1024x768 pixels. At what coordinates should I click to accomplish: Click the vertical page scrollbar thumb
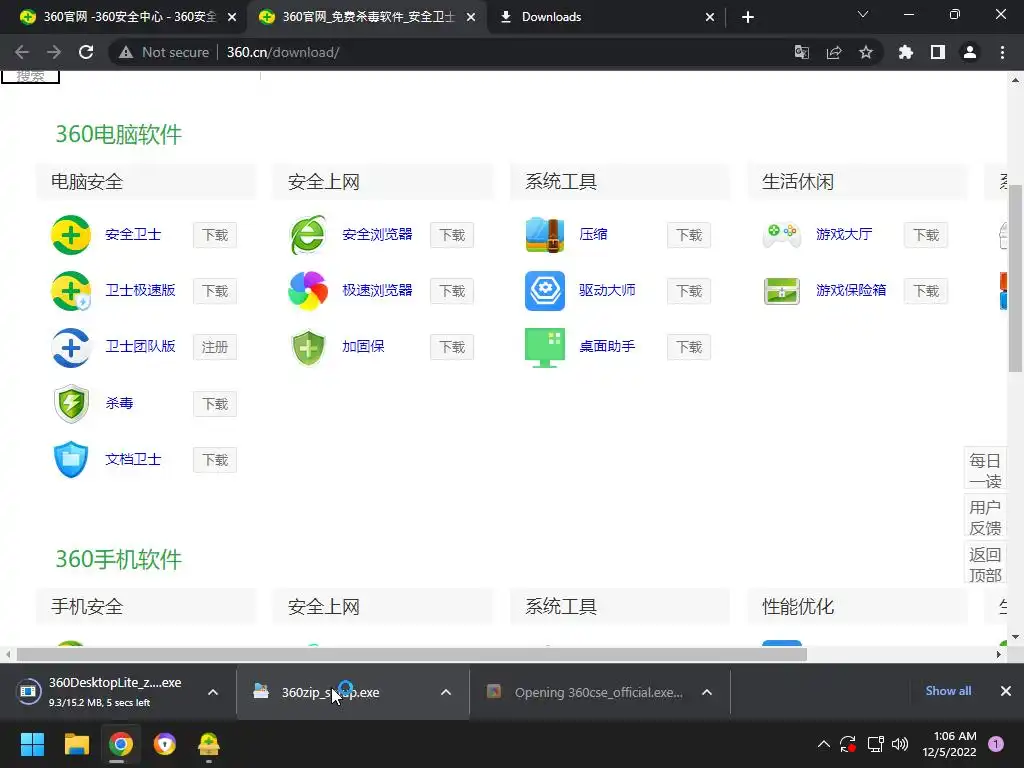[1015, 278]
